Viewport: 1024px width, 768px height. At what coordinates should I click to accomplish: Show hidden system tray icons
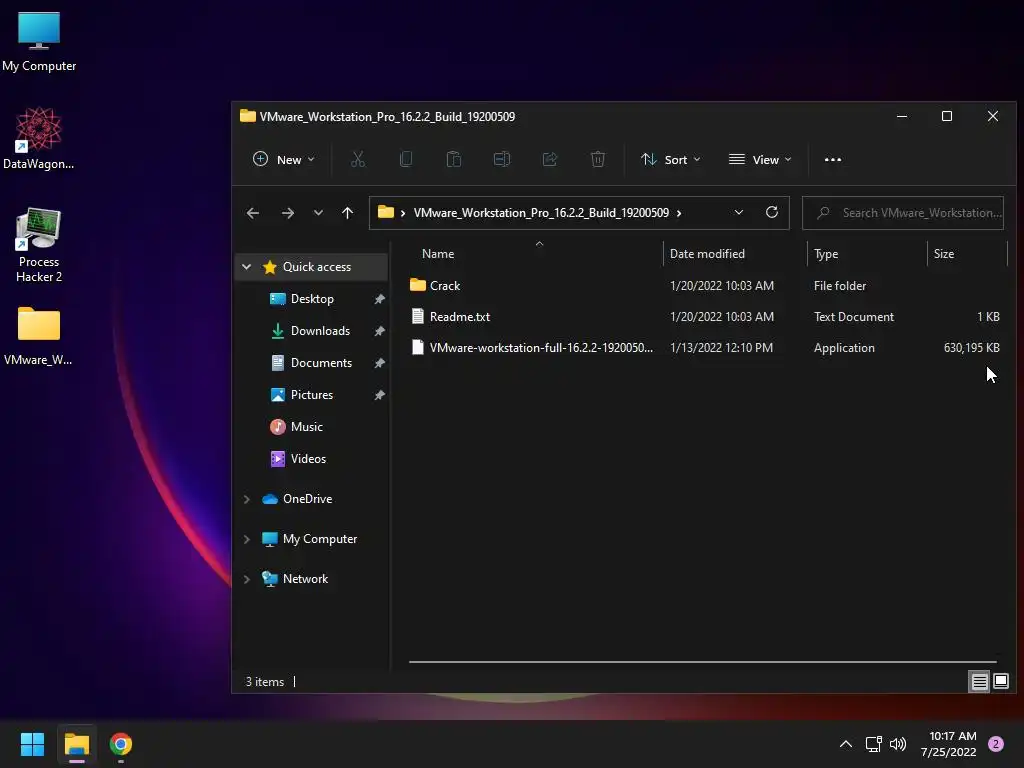pos(846,744)
